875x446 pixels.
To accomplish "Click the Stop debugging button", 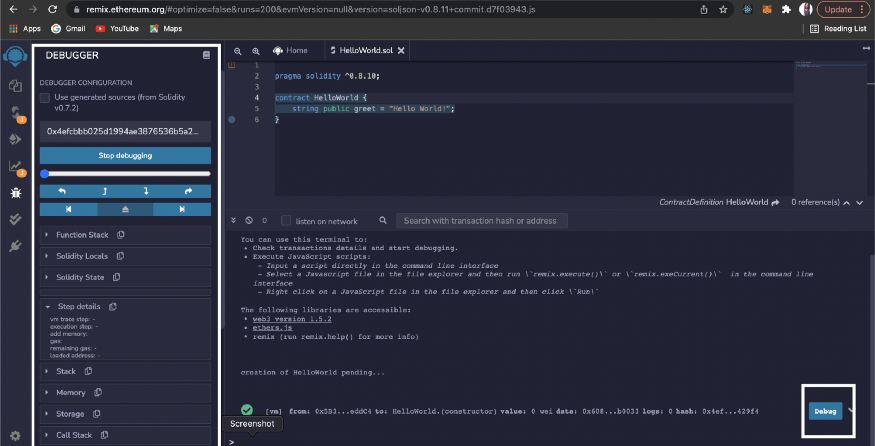I will (126, 155).
